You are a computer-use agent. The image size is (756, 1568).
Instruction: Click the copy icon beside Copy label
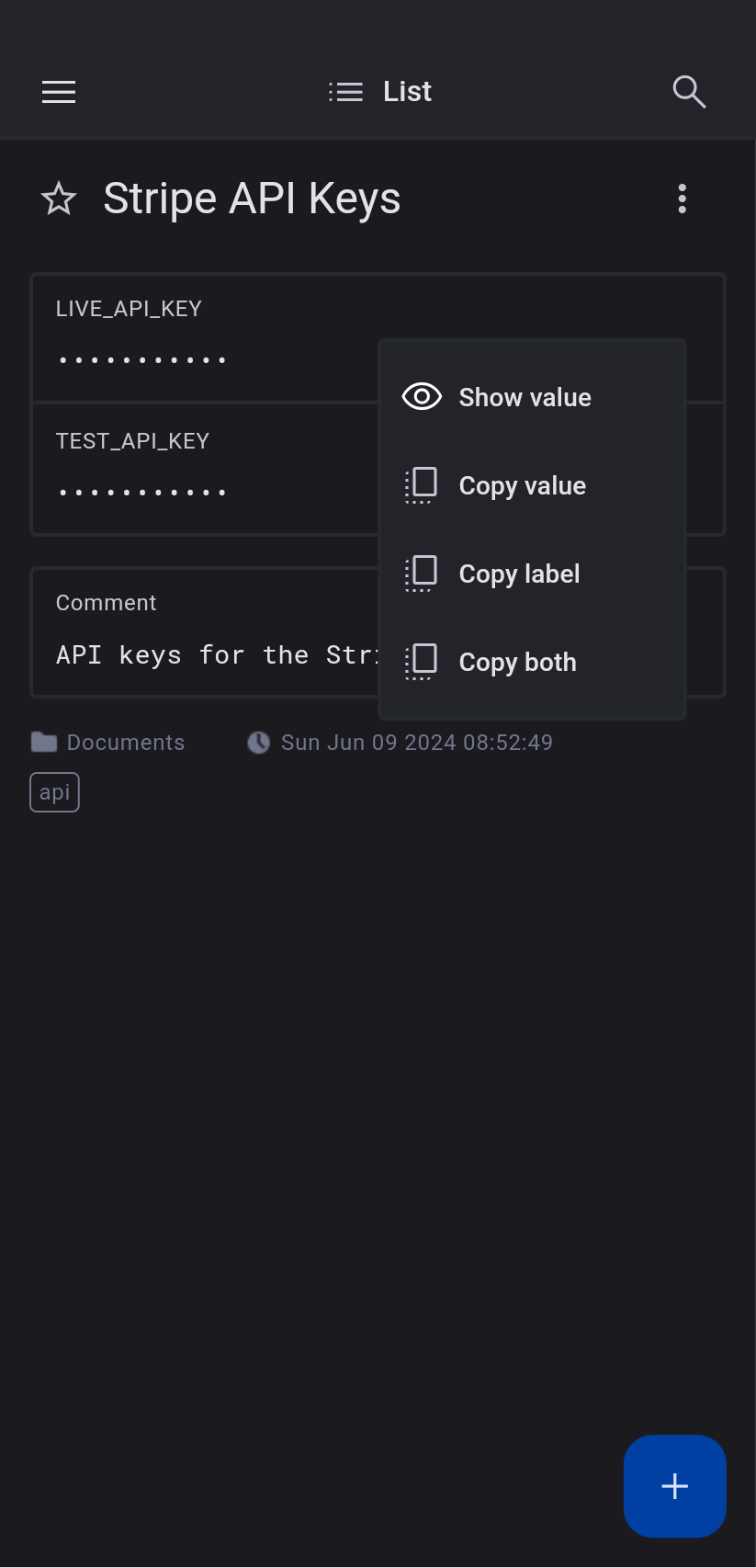coord(422,574)
